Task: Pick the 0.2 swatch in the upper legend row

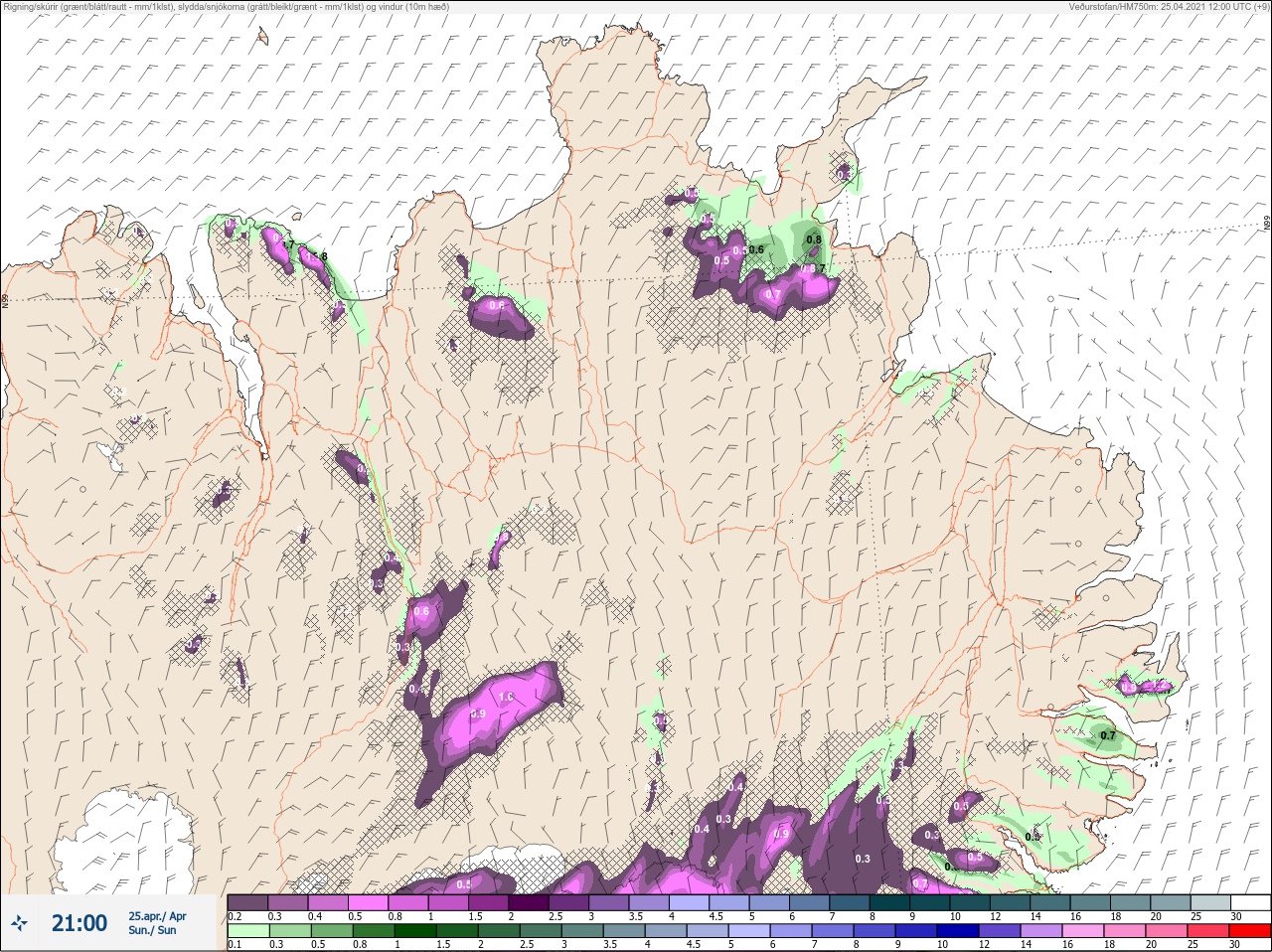Action: pos(247,901)
